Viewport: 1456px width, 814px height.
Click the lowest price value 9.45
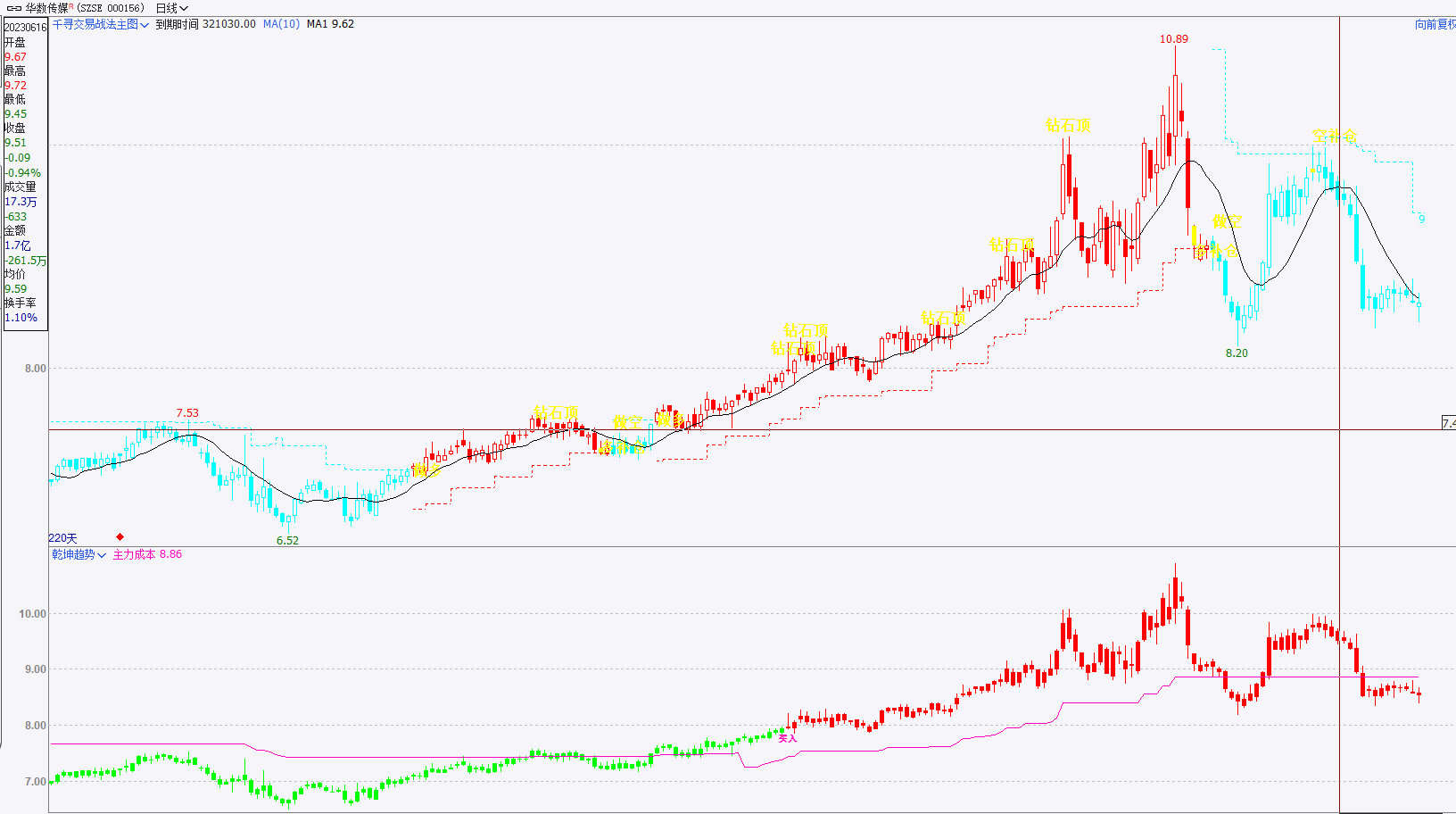point(15,113)
